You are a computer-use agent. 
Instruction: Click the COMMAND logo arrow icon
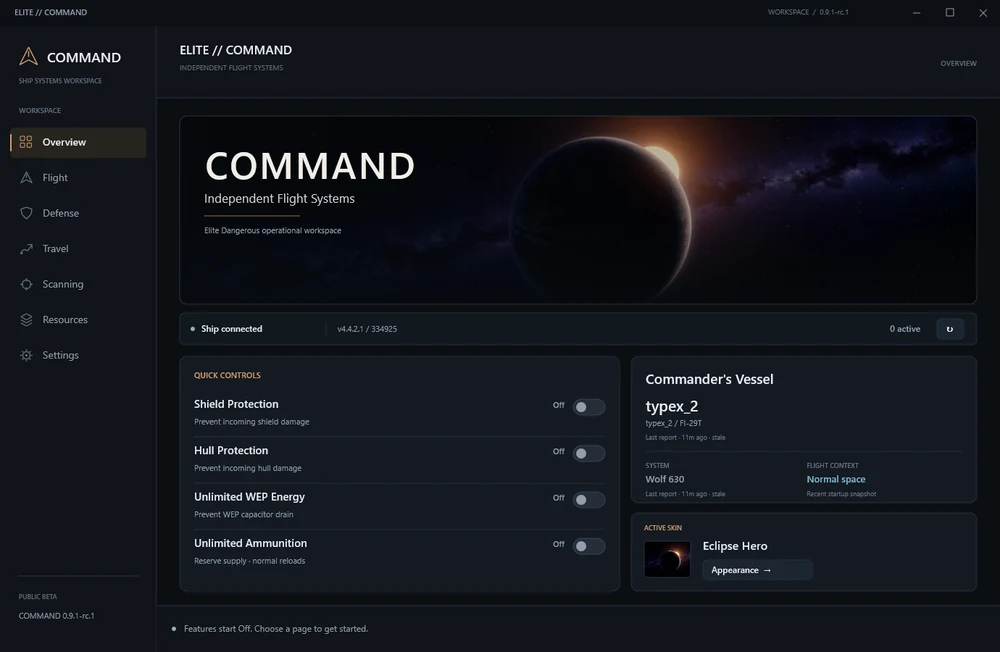pyautogui.click(x=28, y=56)
